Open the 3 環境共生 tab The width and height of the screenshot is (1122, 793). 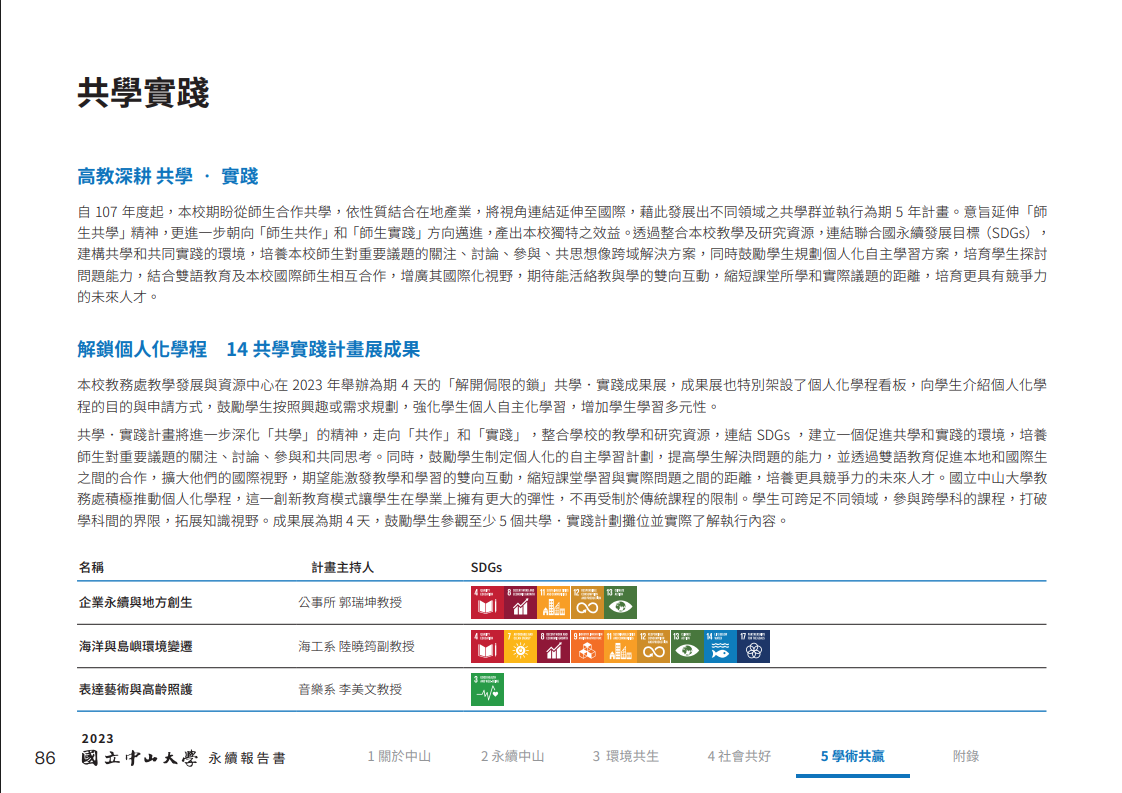(626, 757)
